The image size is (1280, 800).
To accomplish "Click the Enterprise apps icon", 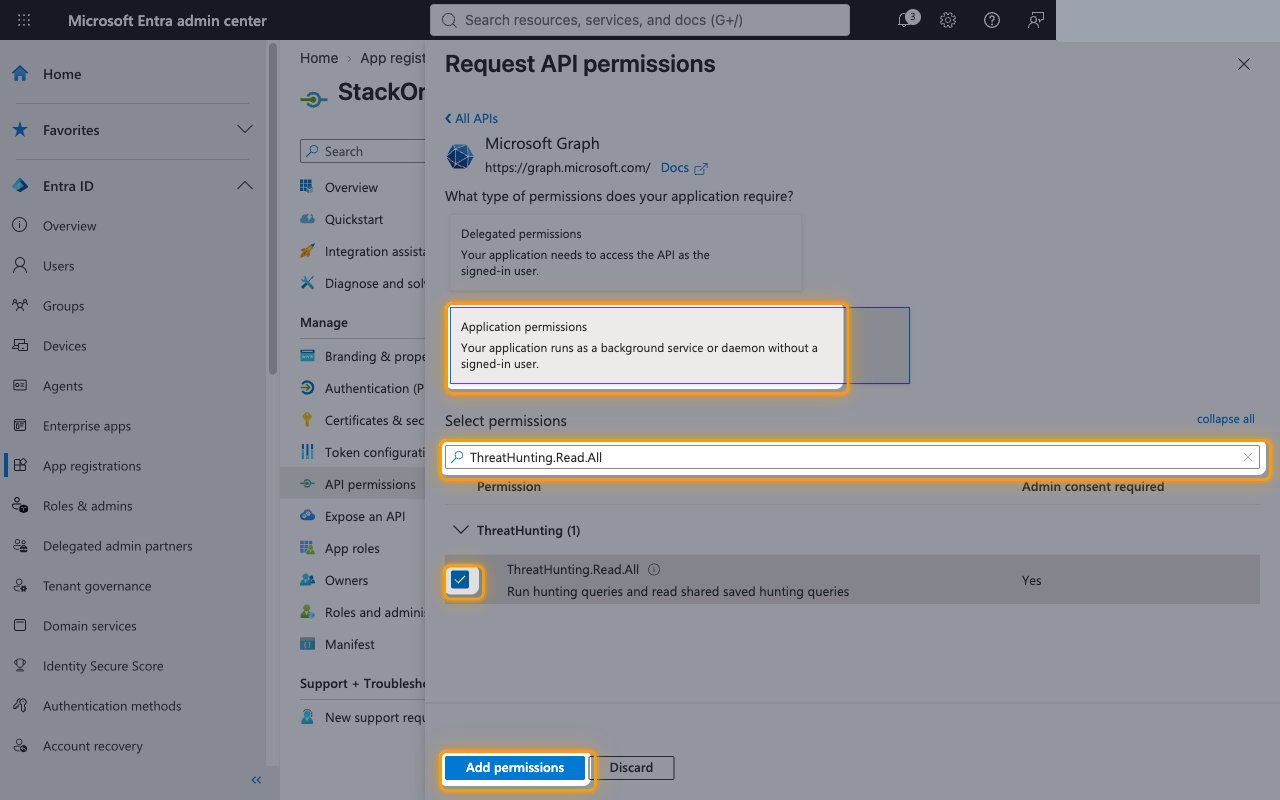I will coord(20,426).
